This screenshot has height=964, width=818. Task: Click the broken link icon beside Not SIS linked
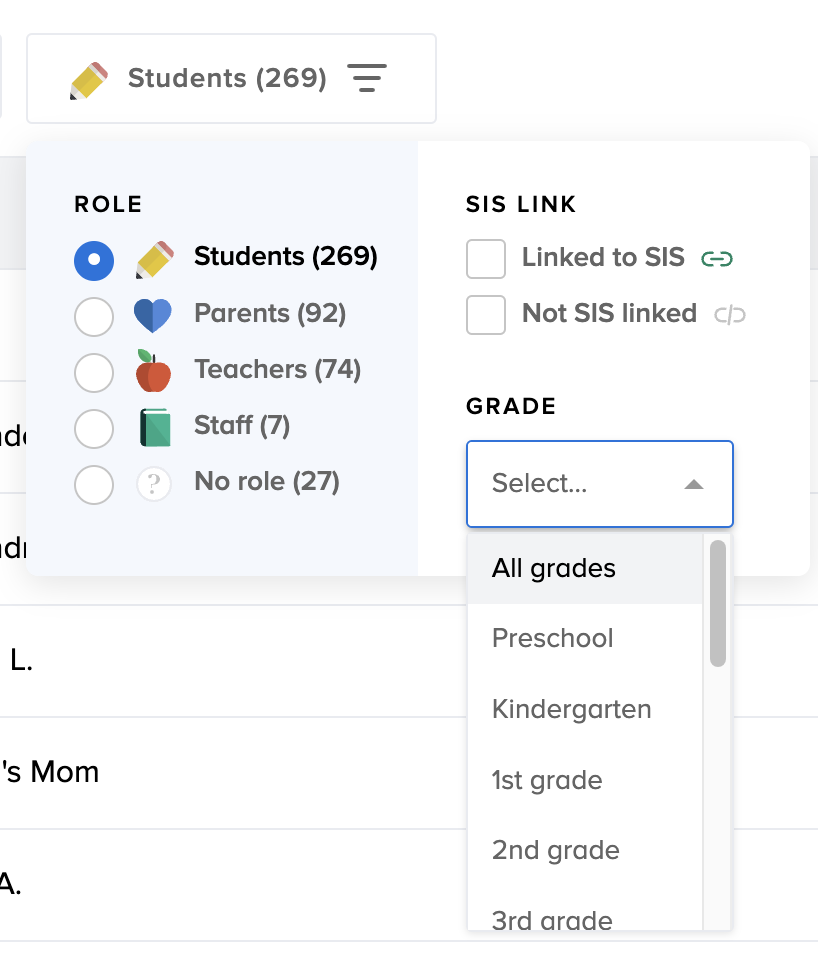(730, 316)
